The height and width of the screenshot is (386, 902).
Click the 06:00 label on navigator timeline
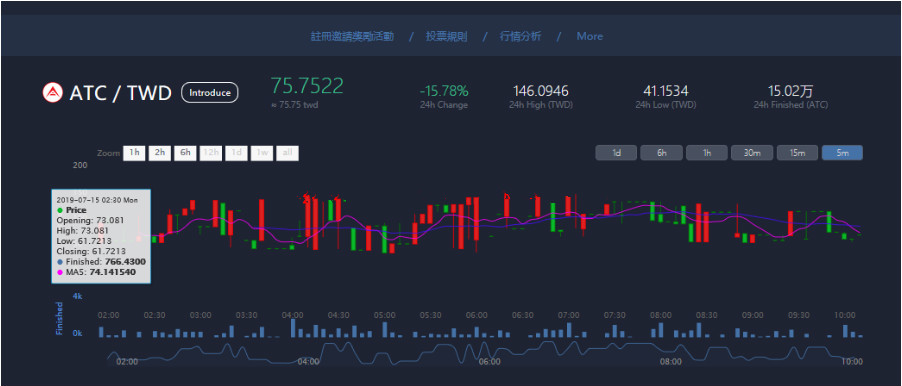click(x=489, y=362)
